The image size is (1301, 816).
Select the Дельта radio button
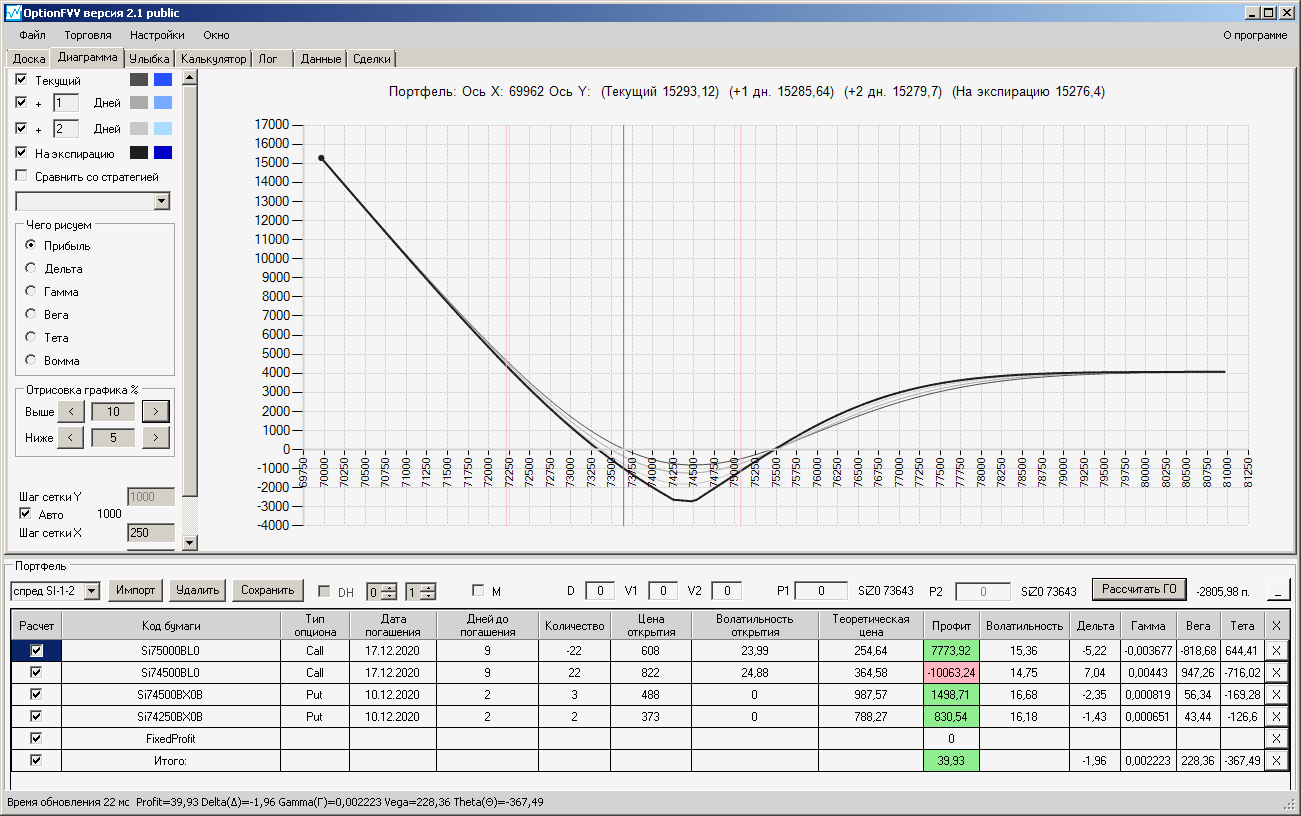pyautogui.click(x=31, y=268)
